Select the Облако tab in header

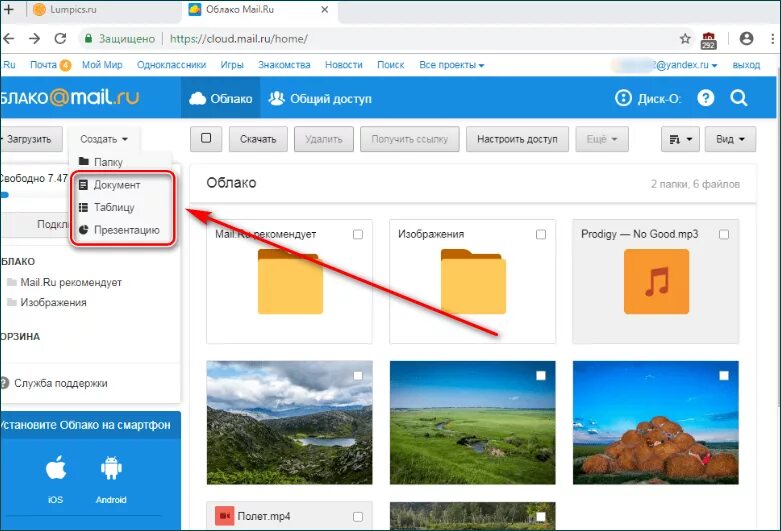(221, 98)
